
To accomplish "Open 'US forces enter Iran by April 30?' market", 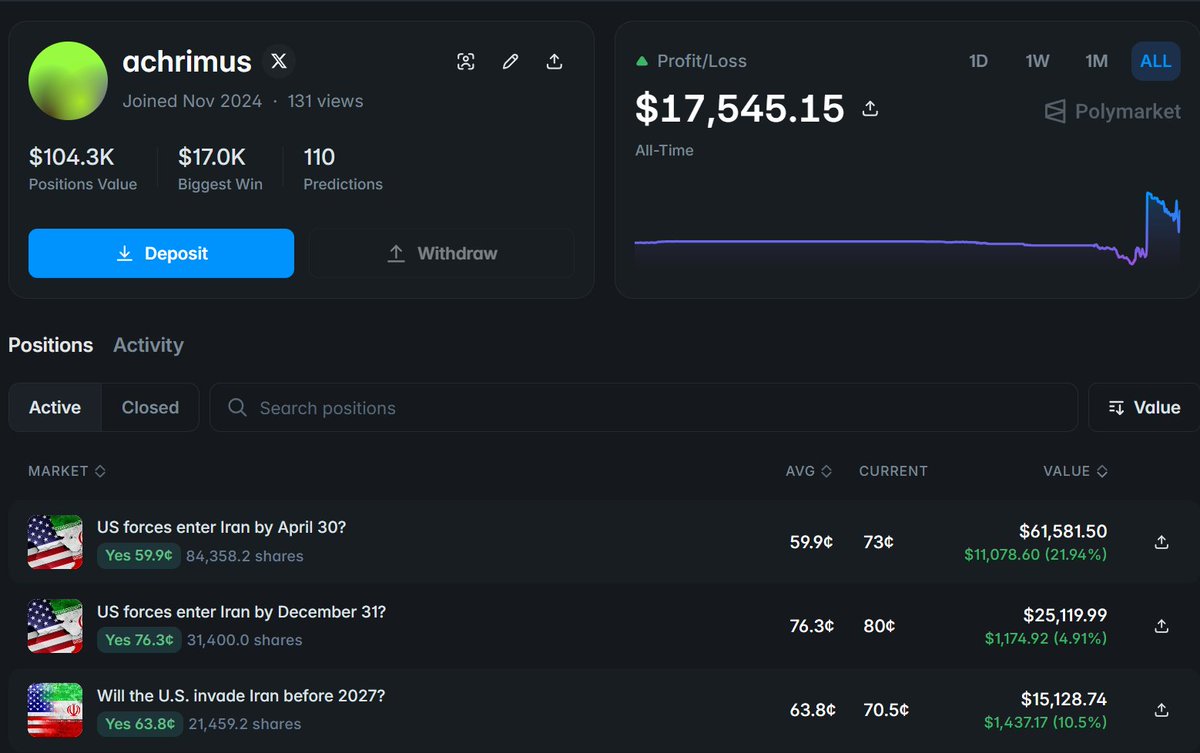I will tap(221, 527).
